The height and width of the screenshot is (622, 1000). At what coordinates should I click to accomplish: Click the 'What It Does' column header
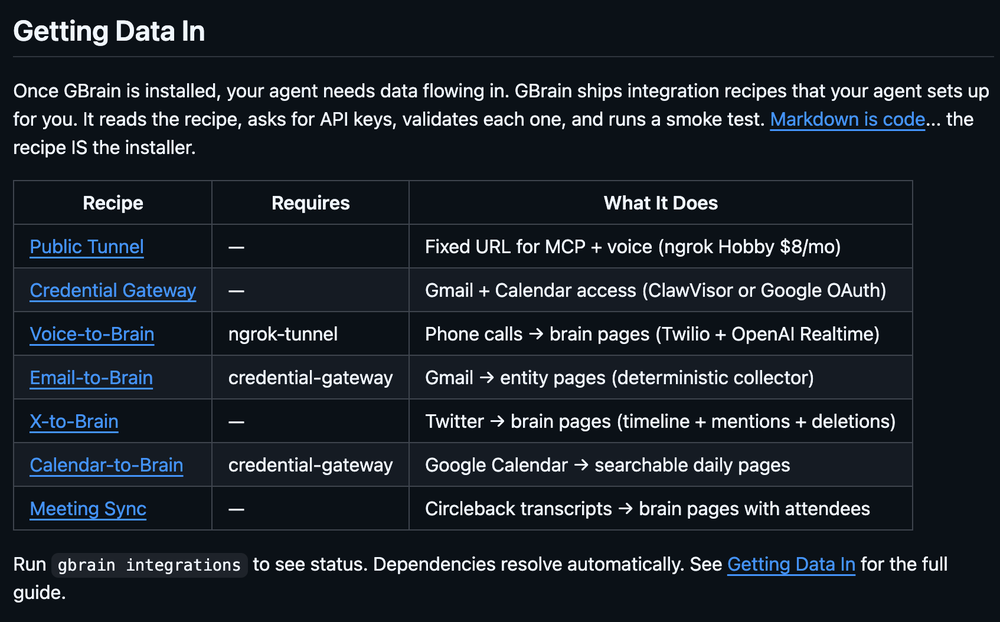click(660, 203)
